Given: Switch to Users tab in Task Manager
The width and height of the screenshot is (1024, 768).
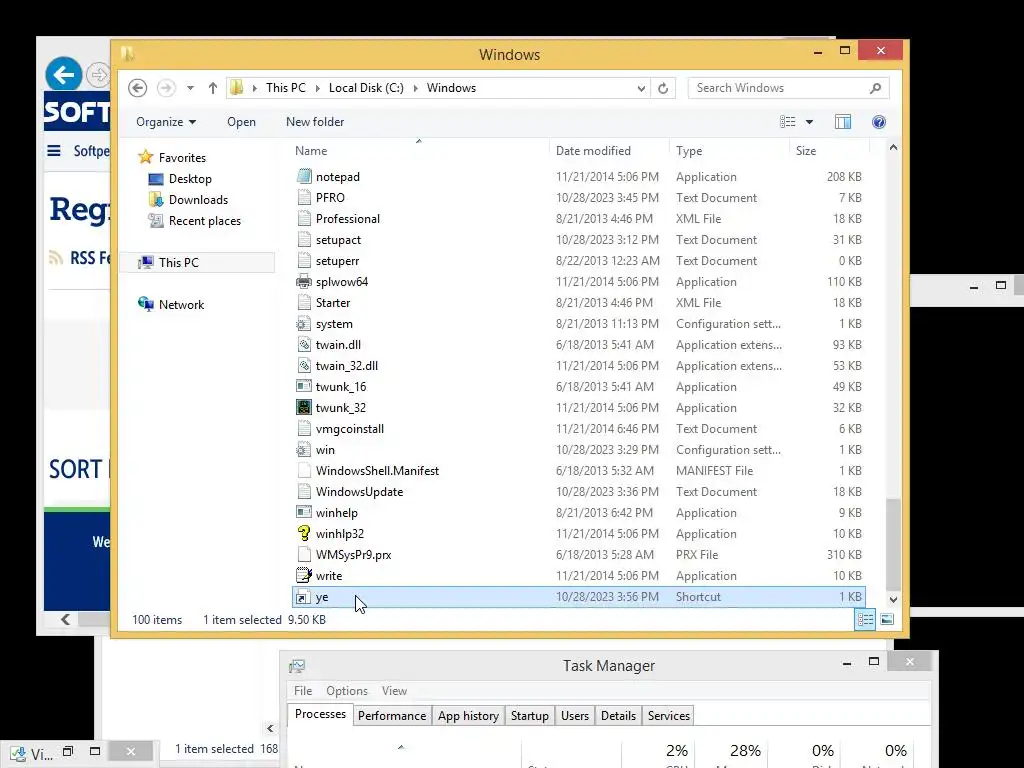Looking at the screenshot, I should click(575, 716).
